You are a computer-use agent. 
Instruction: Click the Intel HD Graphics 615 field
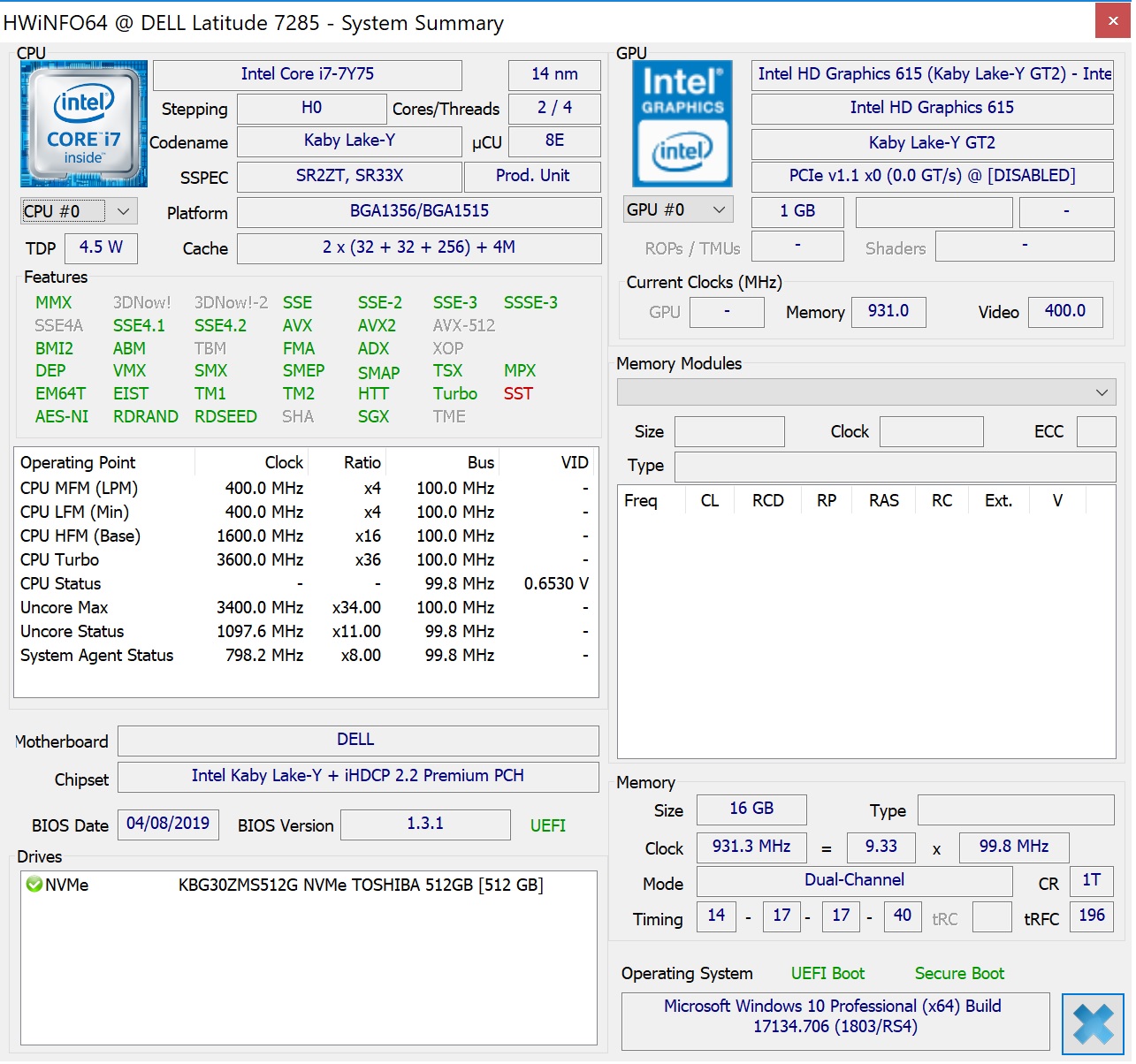pyautogui.click(x=932, y=108)
